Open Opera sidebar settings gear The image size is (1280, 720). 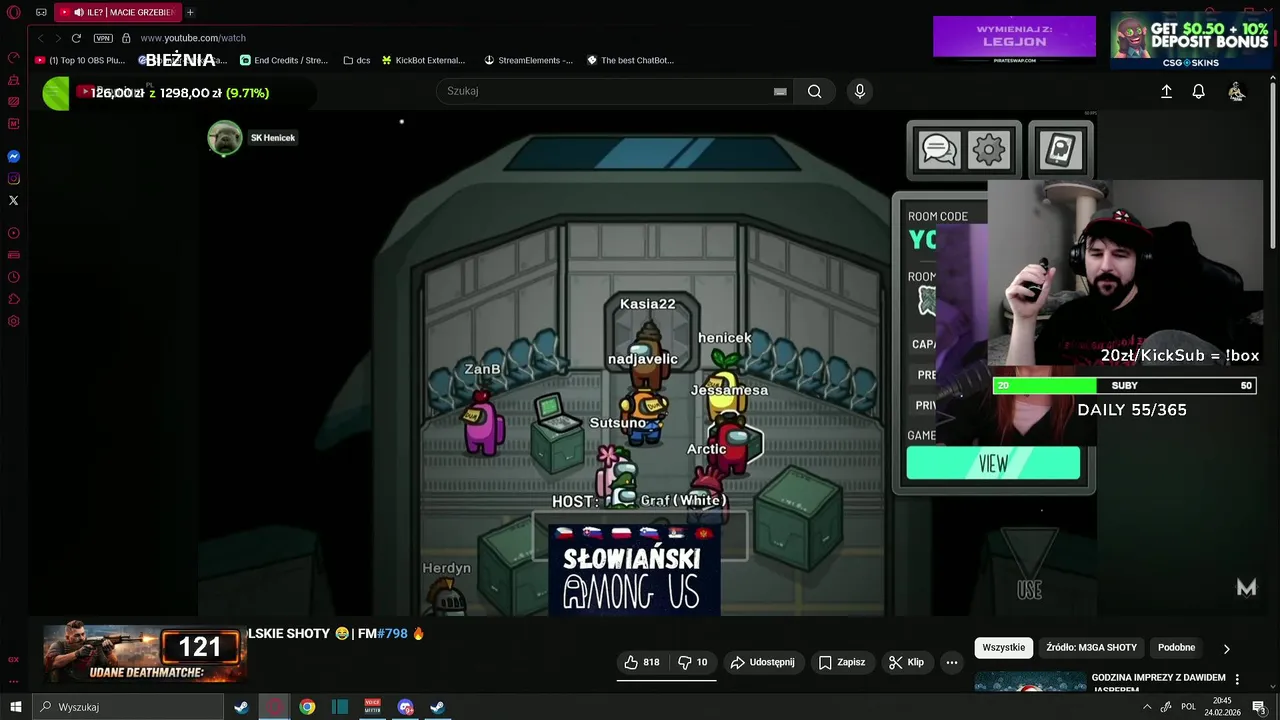(x=14, y=321)
